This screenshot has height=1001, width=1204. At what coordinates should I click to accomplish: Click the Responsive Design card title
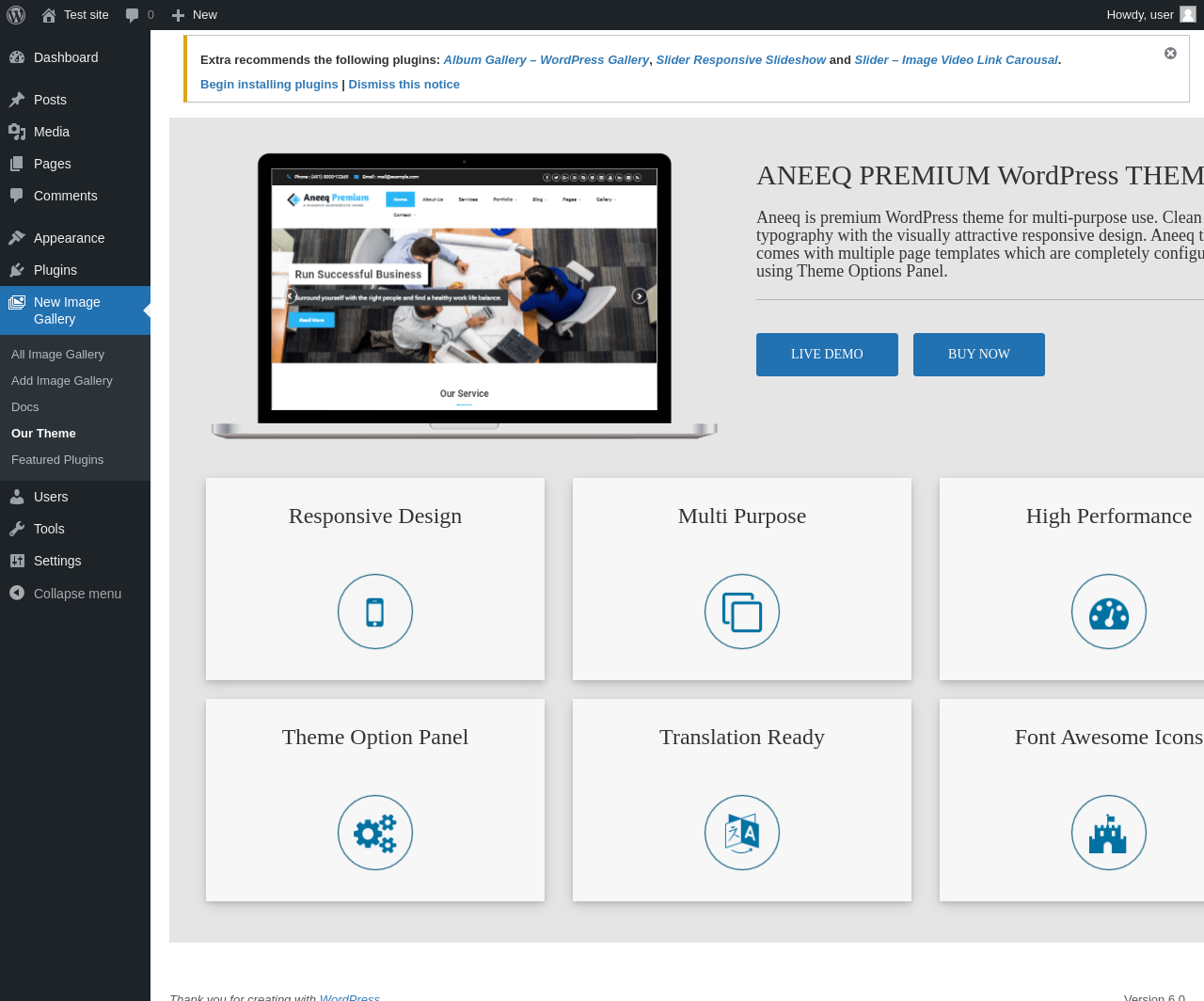tap(375, 516)
